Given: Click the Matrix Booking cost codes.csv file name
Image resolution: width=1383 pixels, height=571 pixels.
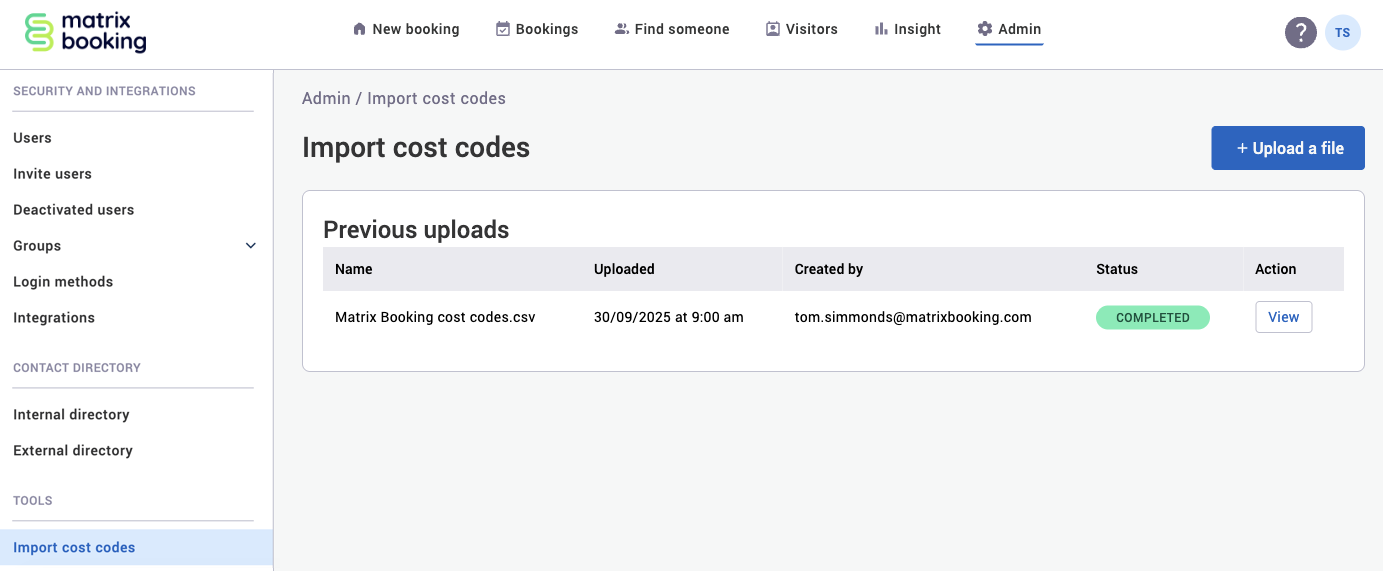Looking at the screenshot, I should (435, 317).
